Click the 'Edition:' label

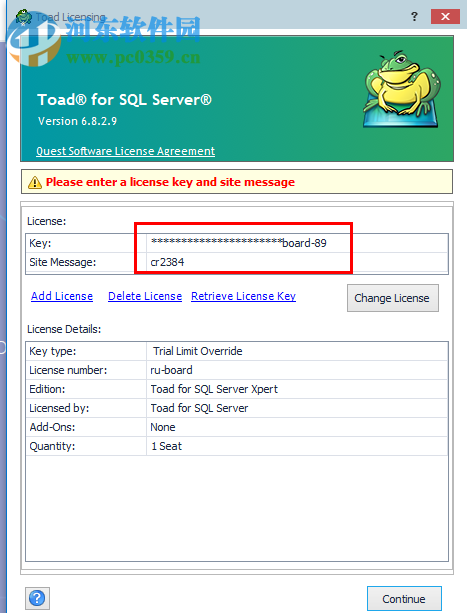(x=47, y=389)
